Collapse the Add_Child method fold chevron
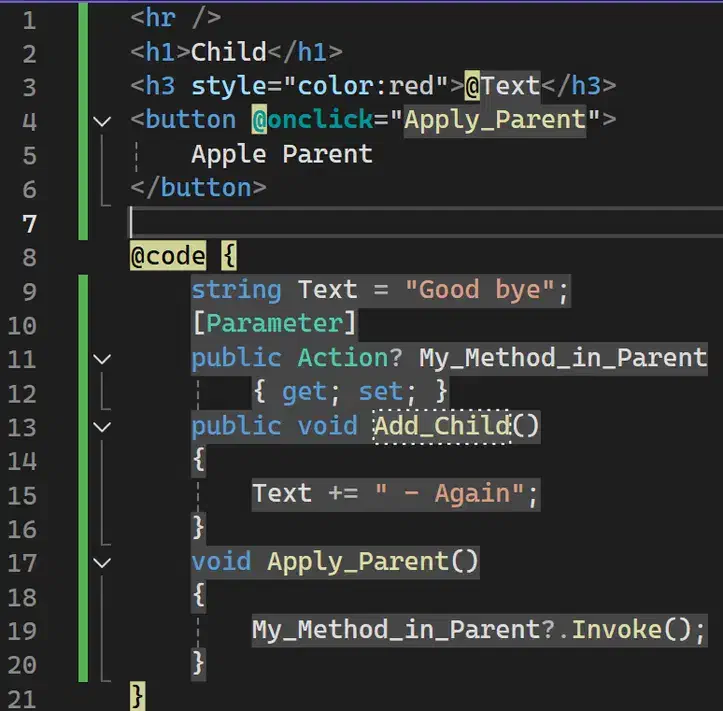 pos(101,426)
